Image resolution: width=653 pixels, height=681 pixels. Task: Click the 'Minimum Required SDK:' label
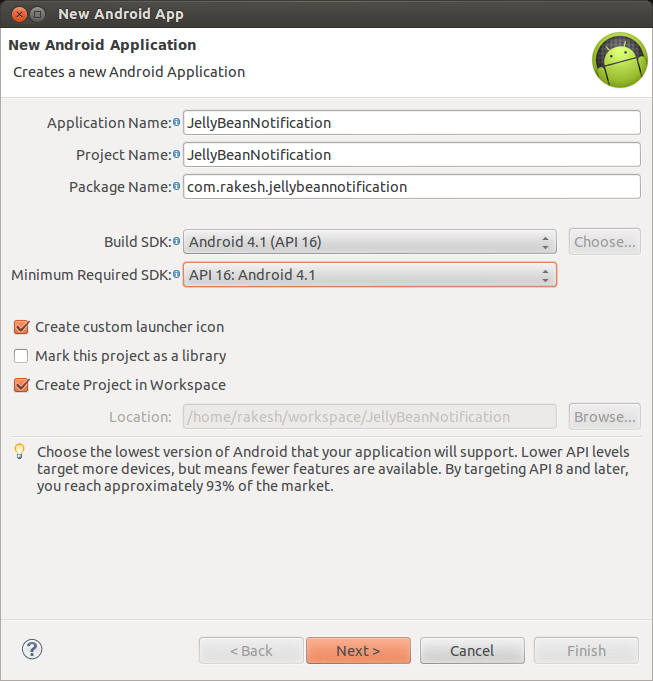pos(92,275)
